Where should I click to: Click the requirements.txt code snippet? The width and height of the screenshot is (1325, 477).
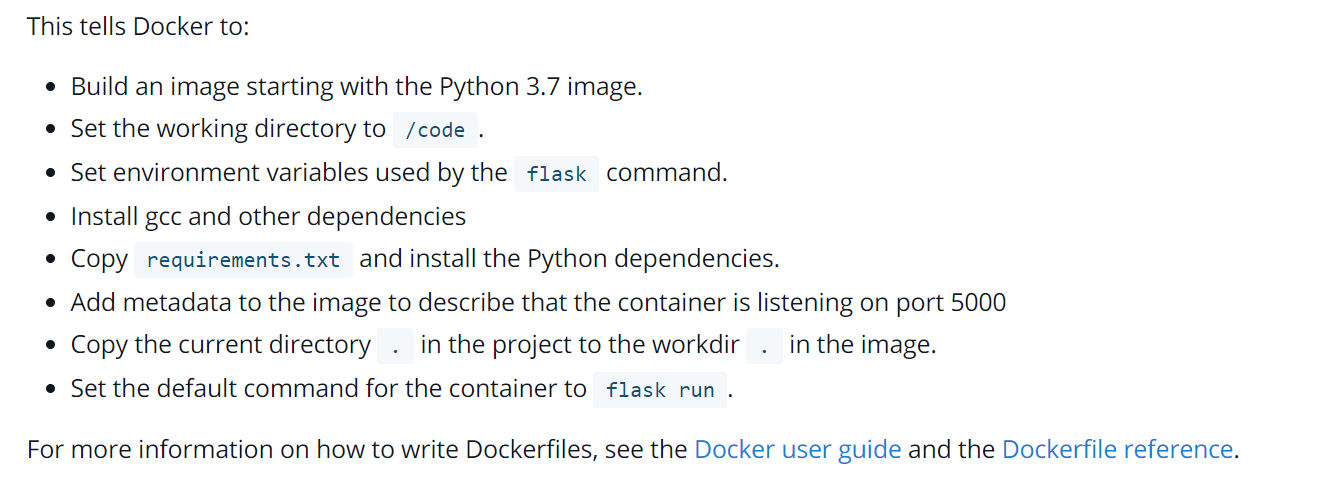pyautogui.click(x=243, y=260)
